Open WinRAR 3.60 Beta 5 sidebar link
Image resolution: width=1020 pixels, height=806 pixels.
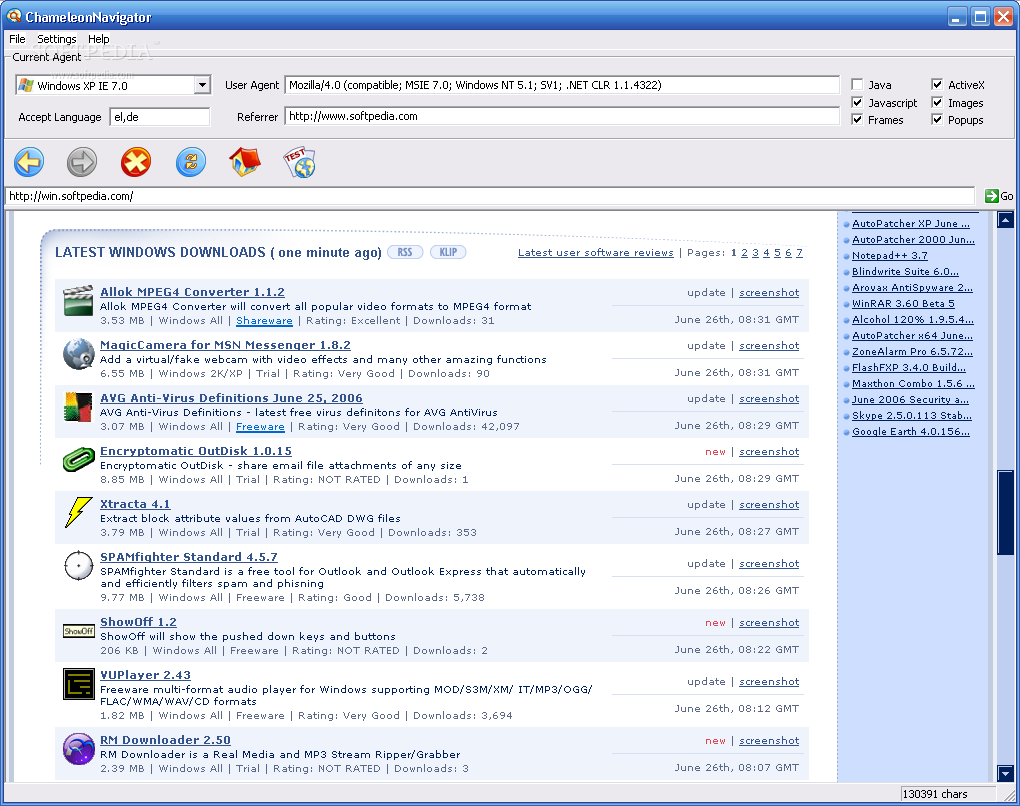pos(904,304)
